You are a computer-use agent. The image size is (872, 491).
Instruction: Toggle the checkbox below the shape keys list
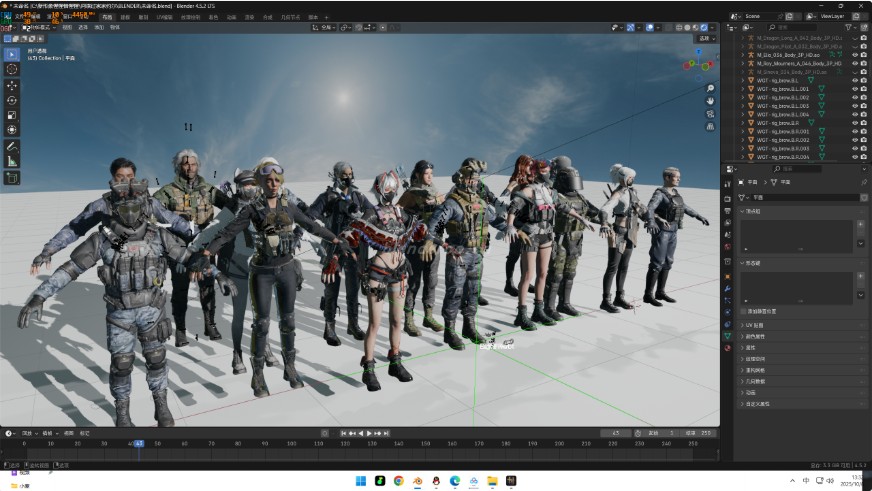pyautogui.click(x=744, y=311)
